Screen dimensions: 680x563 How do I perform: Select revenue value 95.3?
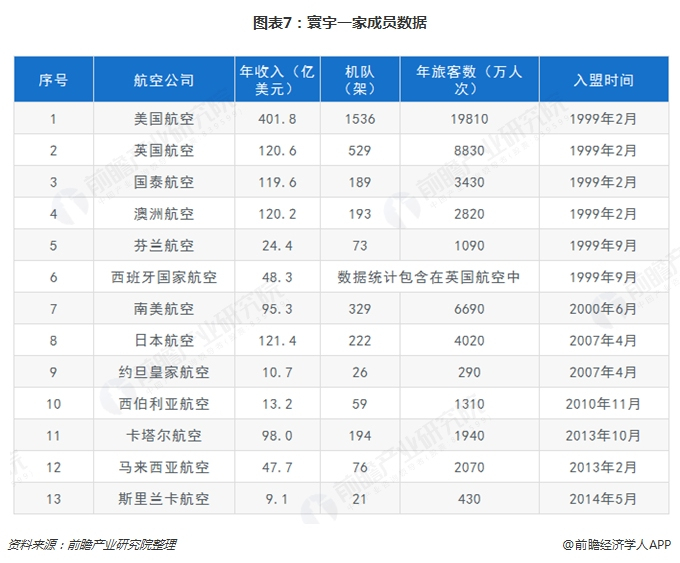pos(277,309)
